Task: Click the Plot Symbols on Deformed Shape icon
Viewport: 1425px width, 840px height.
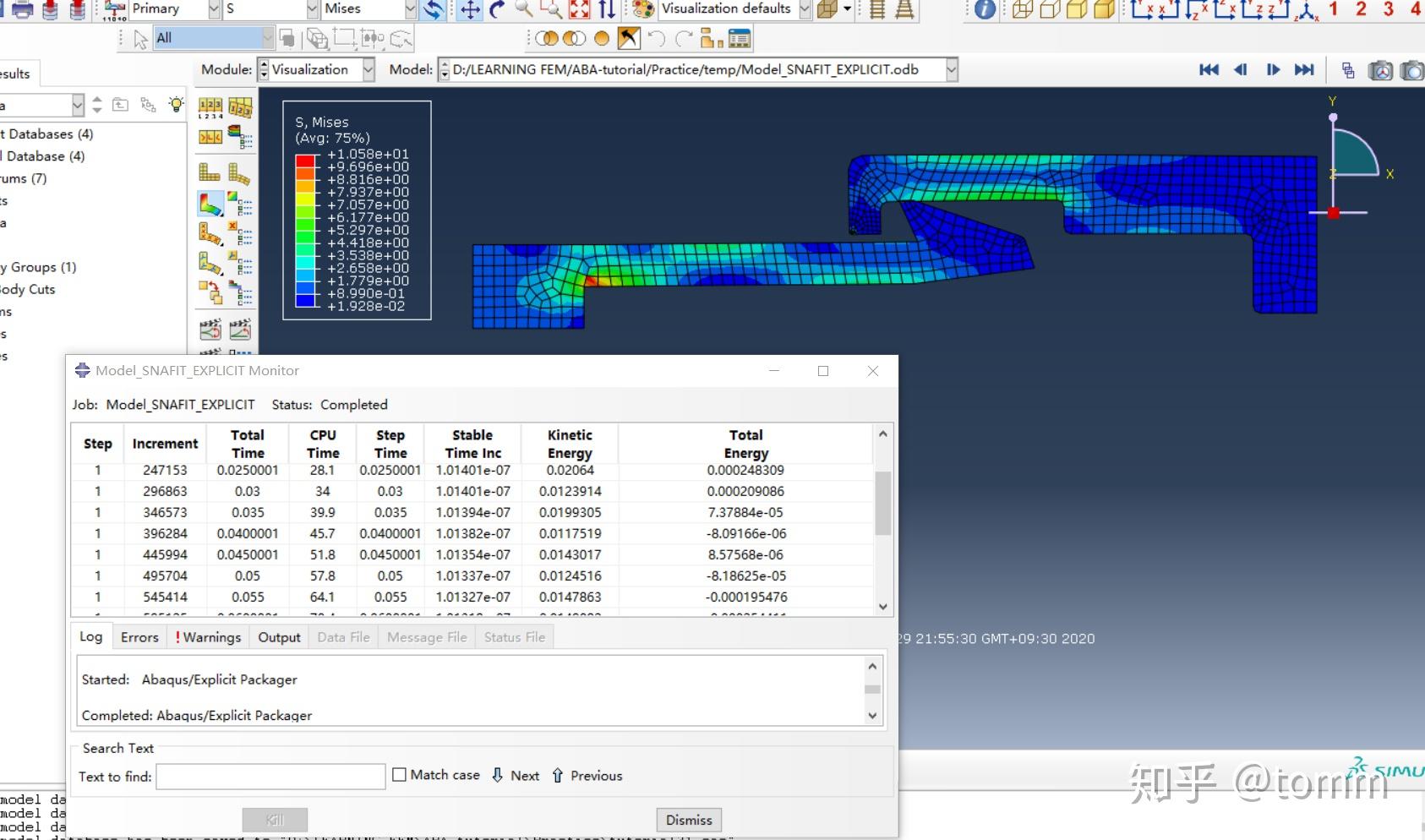Action: pos(210,232)
